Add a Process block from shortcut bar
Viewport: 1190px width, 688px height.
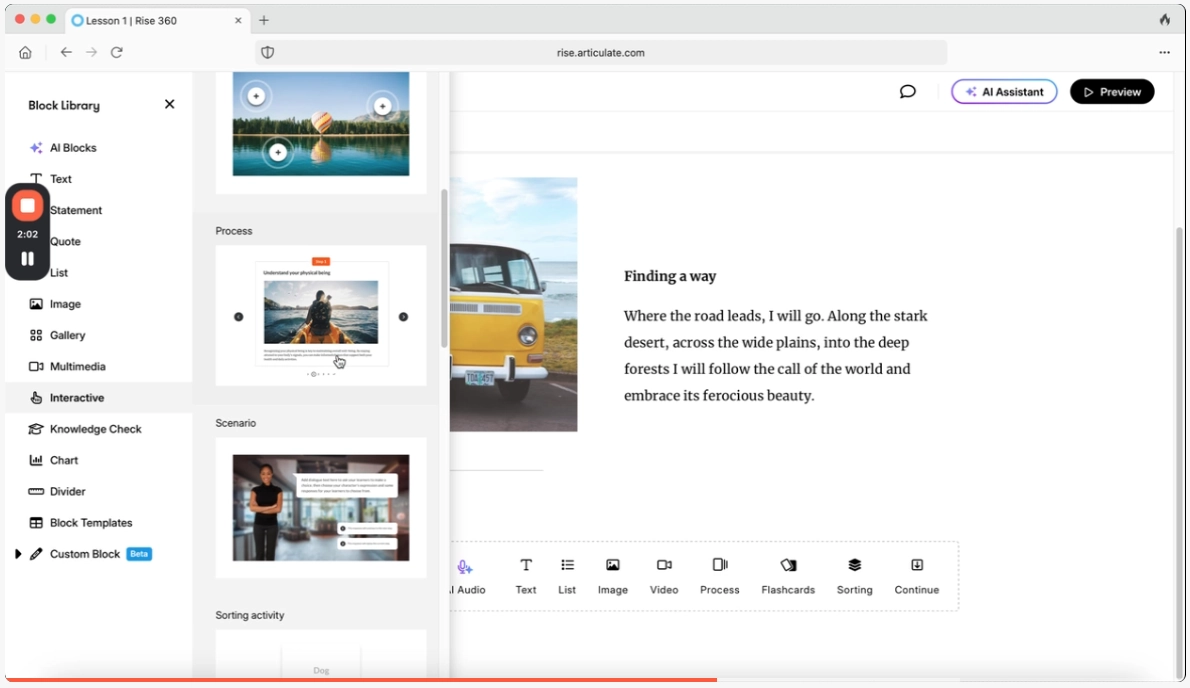pyautogui.click(x=719, y=576)
